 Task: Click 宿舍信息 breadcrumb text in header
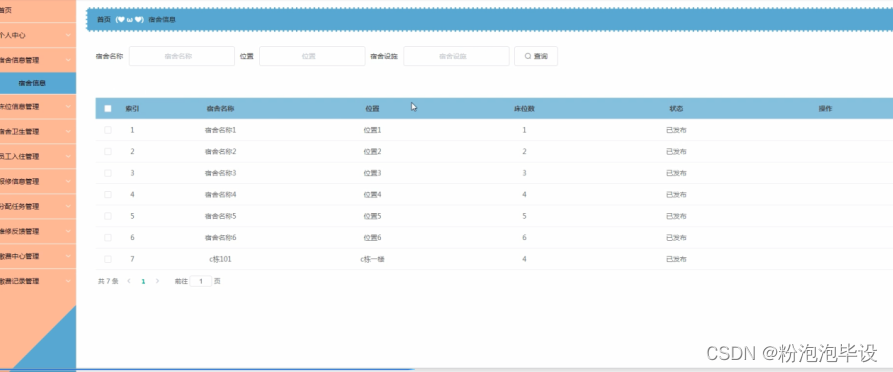click(162, 19)
